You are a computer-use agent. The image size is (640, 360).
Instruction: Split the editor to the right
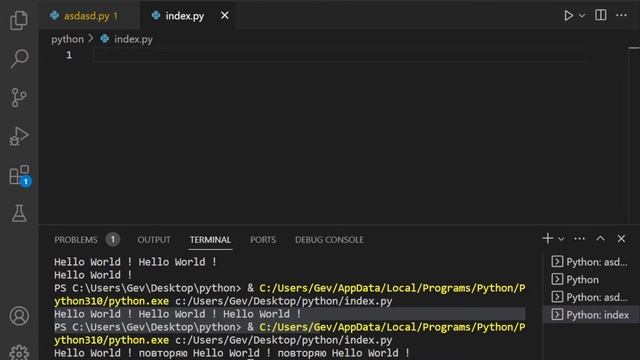pyautogui.click(x=600, y=15)
